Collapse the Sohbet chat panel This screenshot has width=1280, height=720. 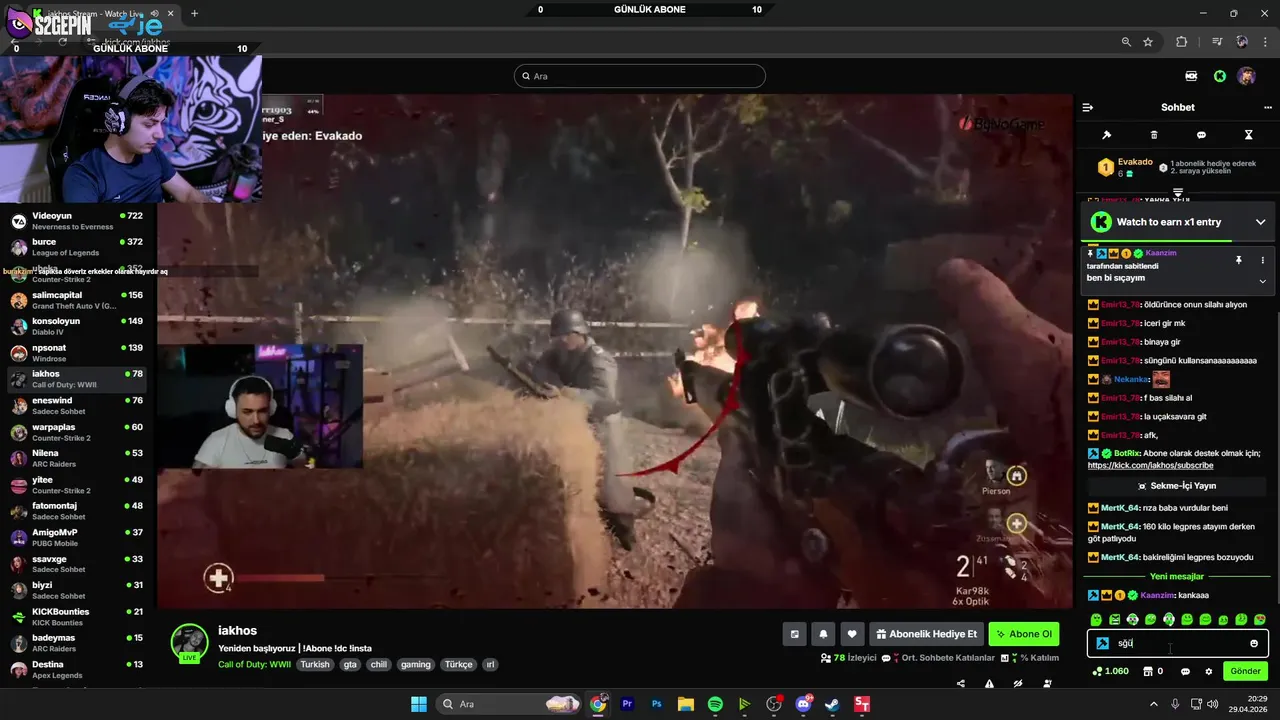tap(1088, 107)
